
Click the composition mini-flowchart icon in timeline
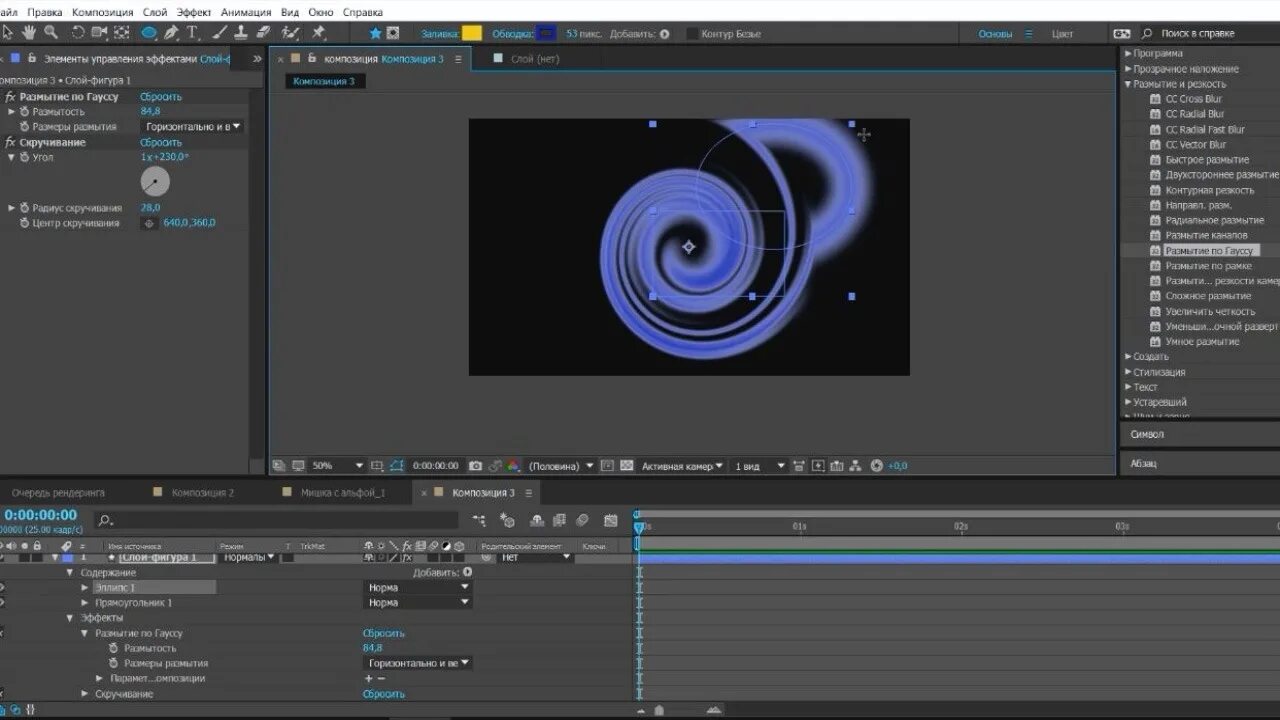[480, 520]
